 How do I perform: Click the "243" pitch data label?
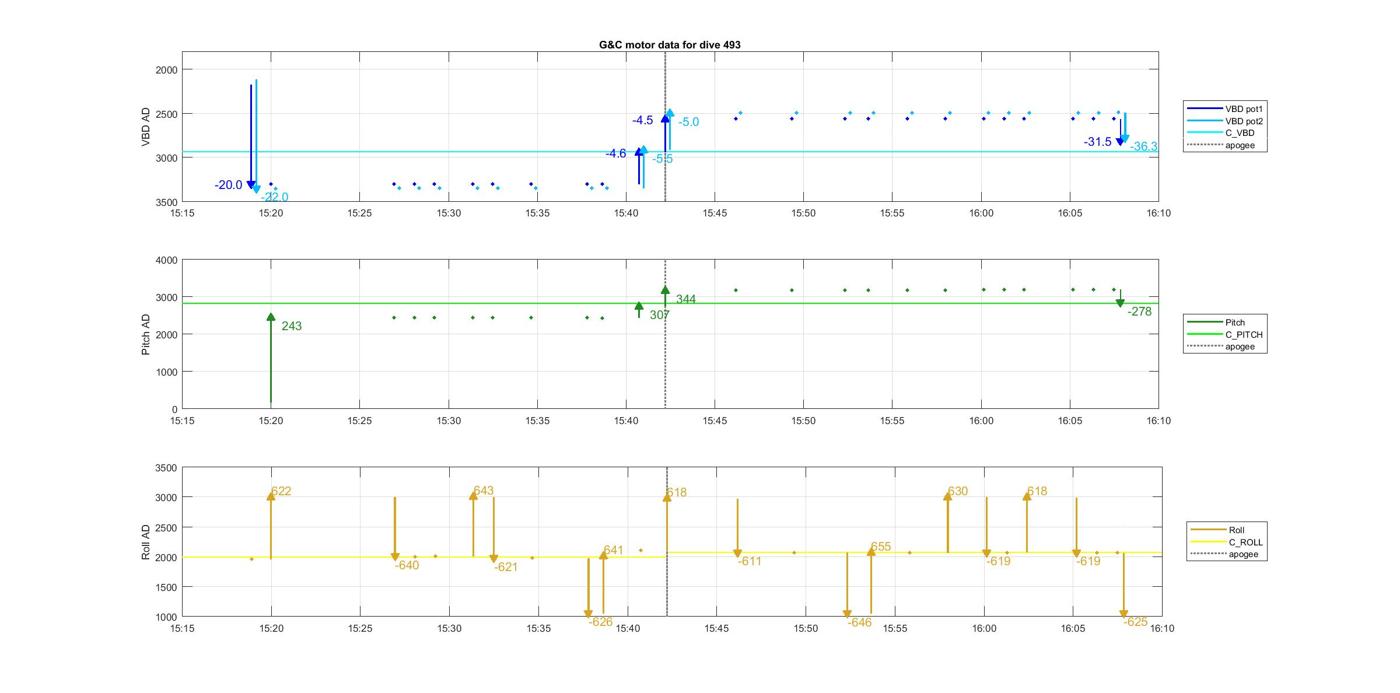(x=291, y=326)
